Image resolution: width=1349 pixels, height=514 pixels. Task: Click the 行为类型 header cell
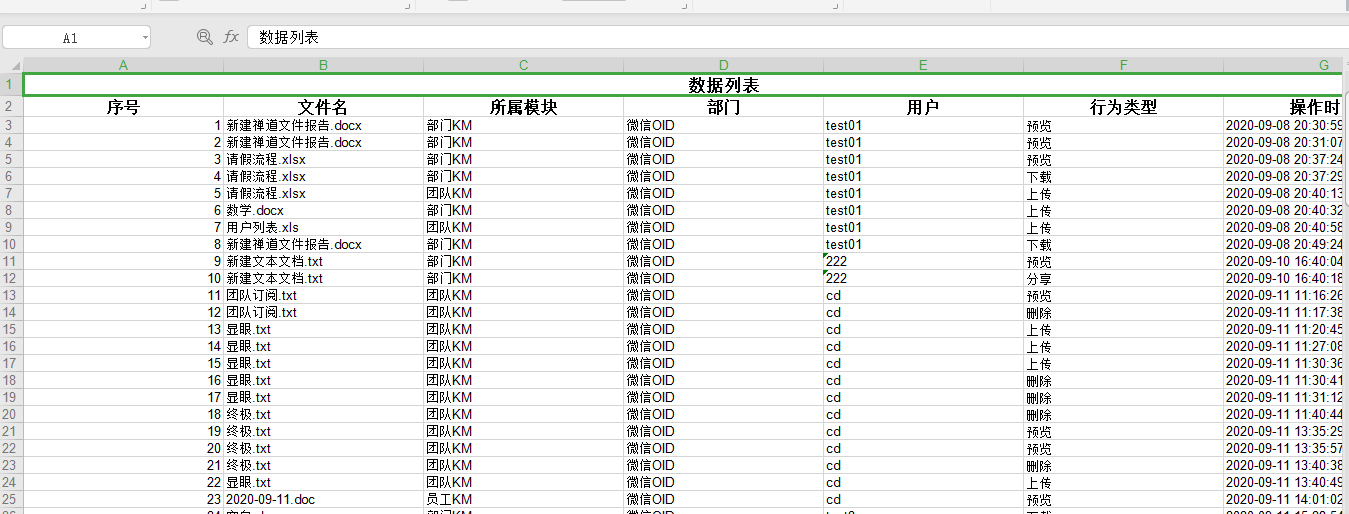coord(1123,107)
